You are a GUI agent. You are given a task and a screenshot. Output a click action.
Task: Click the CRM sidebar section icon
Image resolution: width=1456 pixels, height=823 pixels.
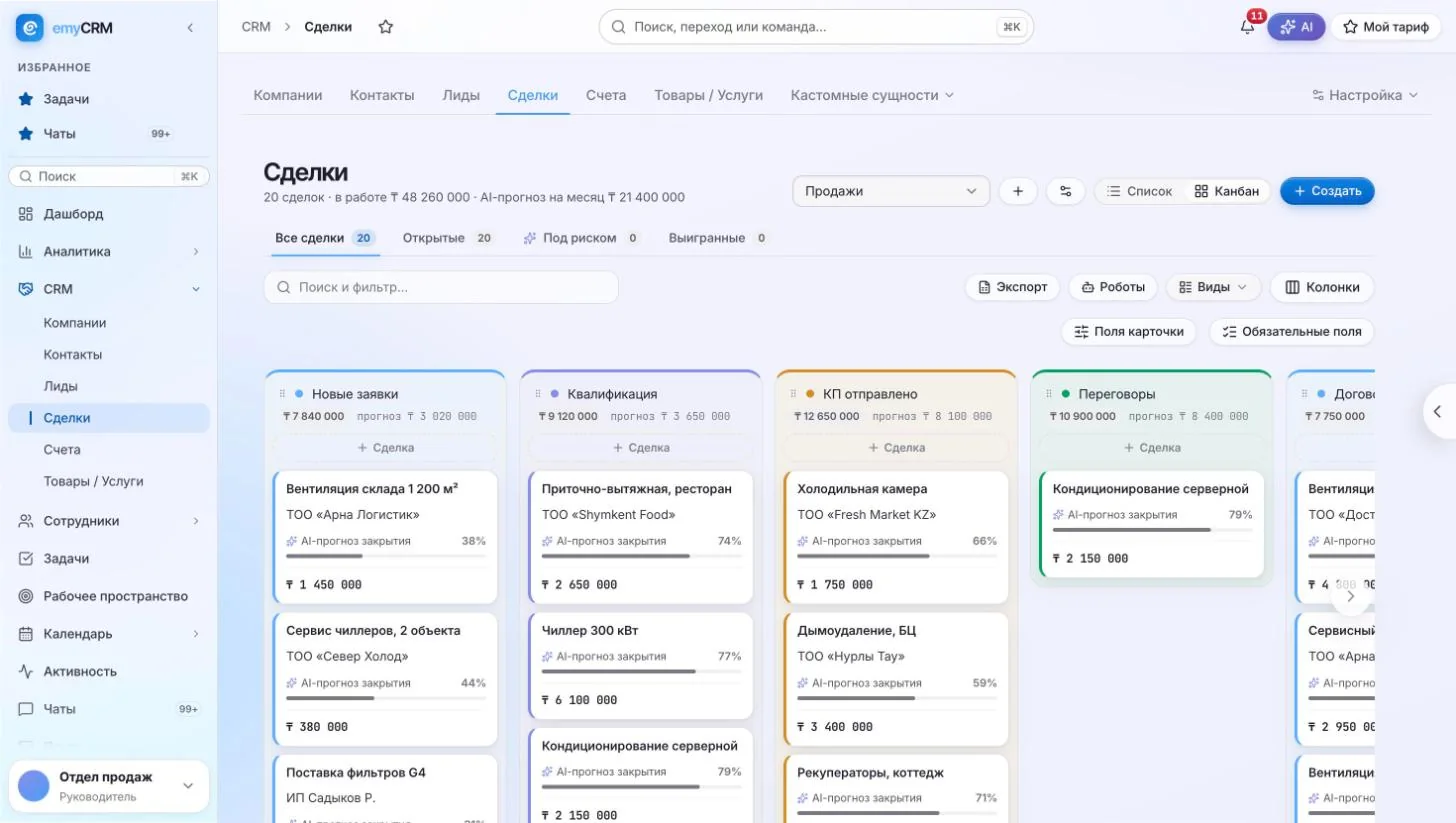26,289
